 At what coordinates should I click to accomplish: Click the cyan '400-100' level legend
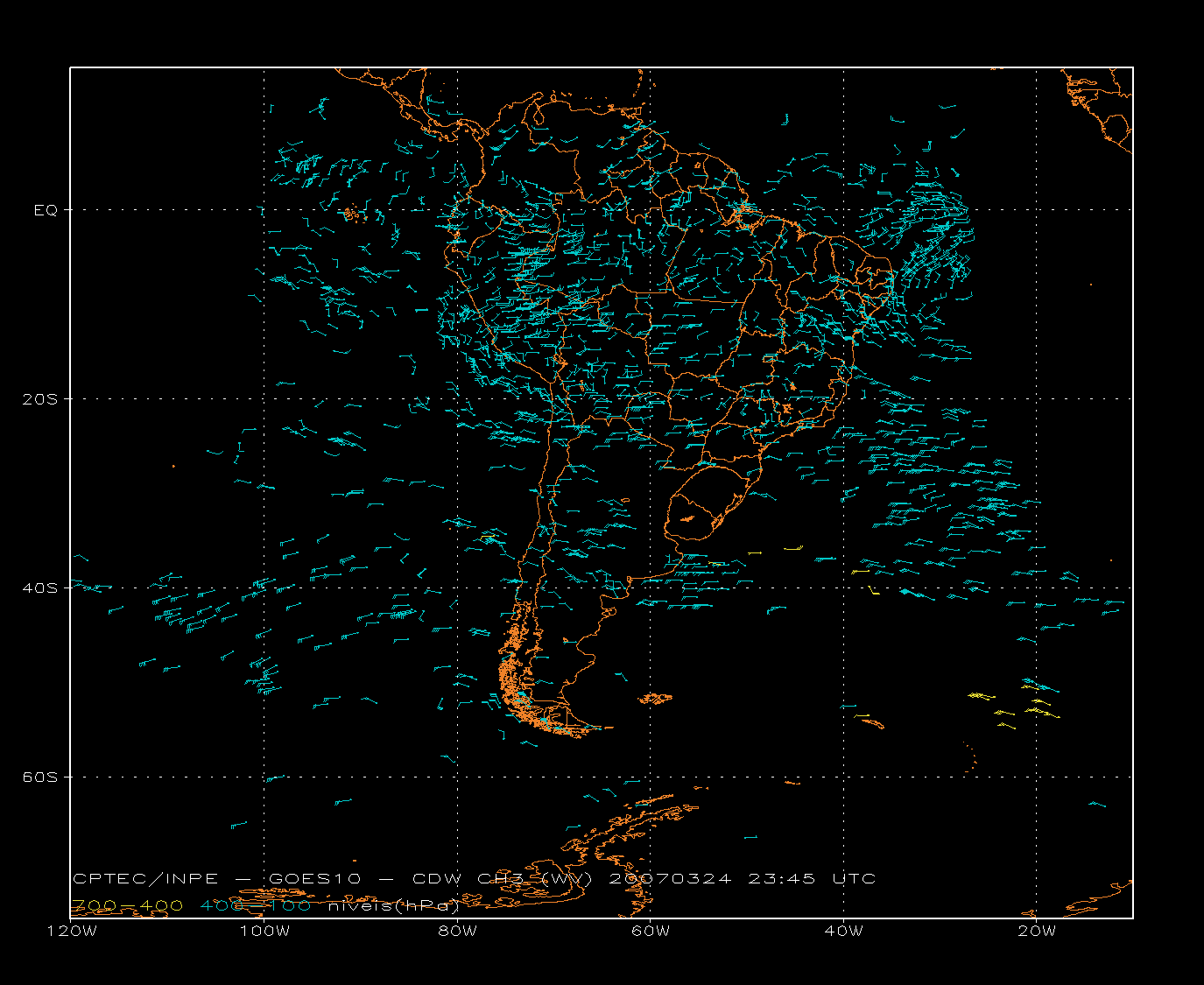pos(256,905)
